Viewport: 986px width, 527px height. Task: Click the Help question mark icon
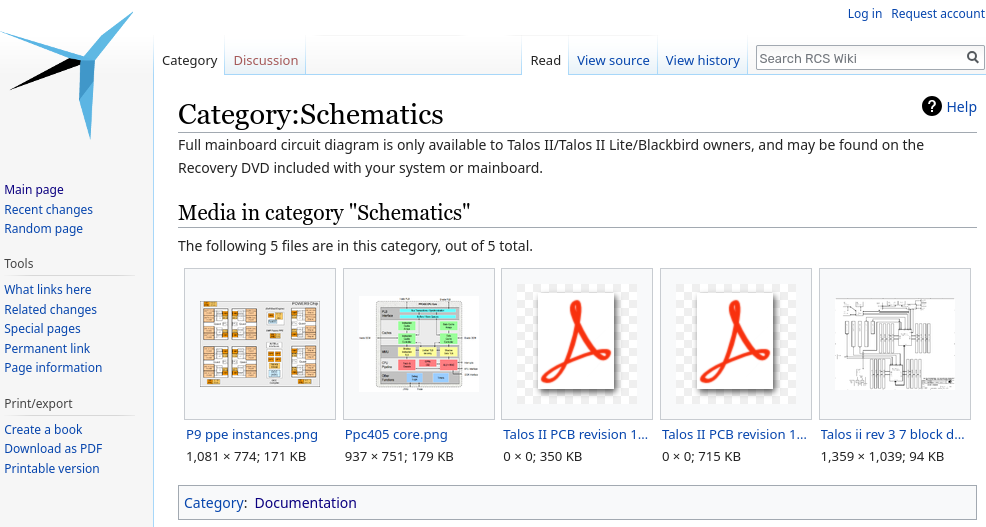point(932,107)
